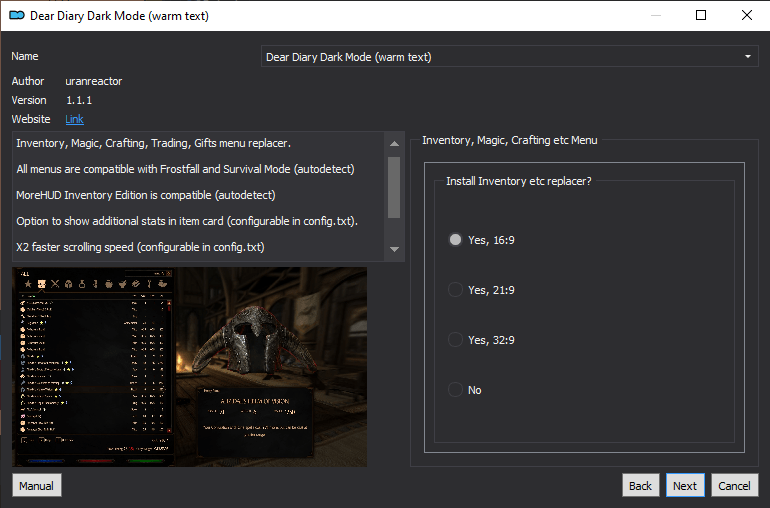Close the installer window

coord(746,15)
